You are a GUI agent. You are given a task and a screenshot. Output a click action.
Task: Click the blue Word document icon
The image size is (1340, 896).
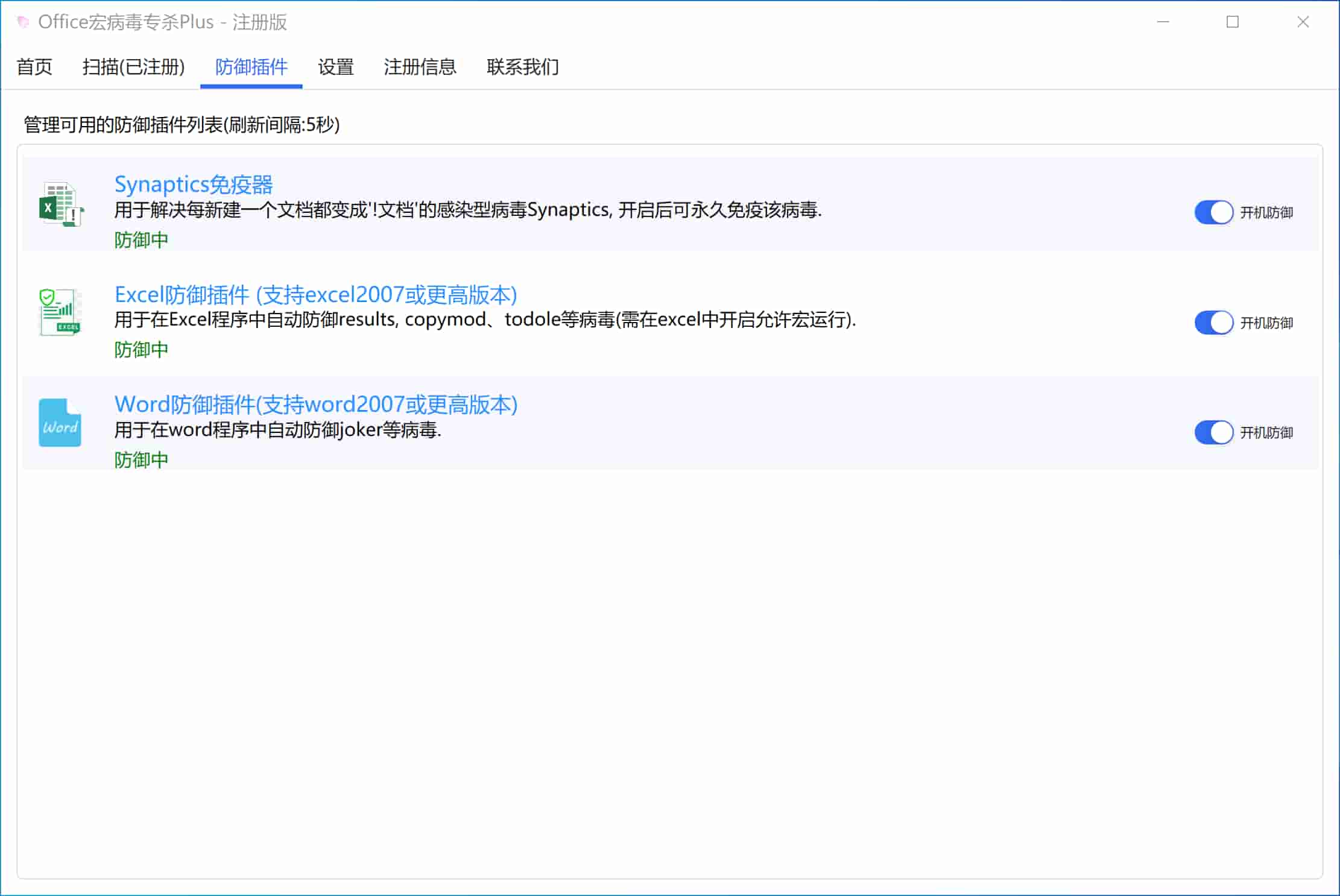pos(60,423)
